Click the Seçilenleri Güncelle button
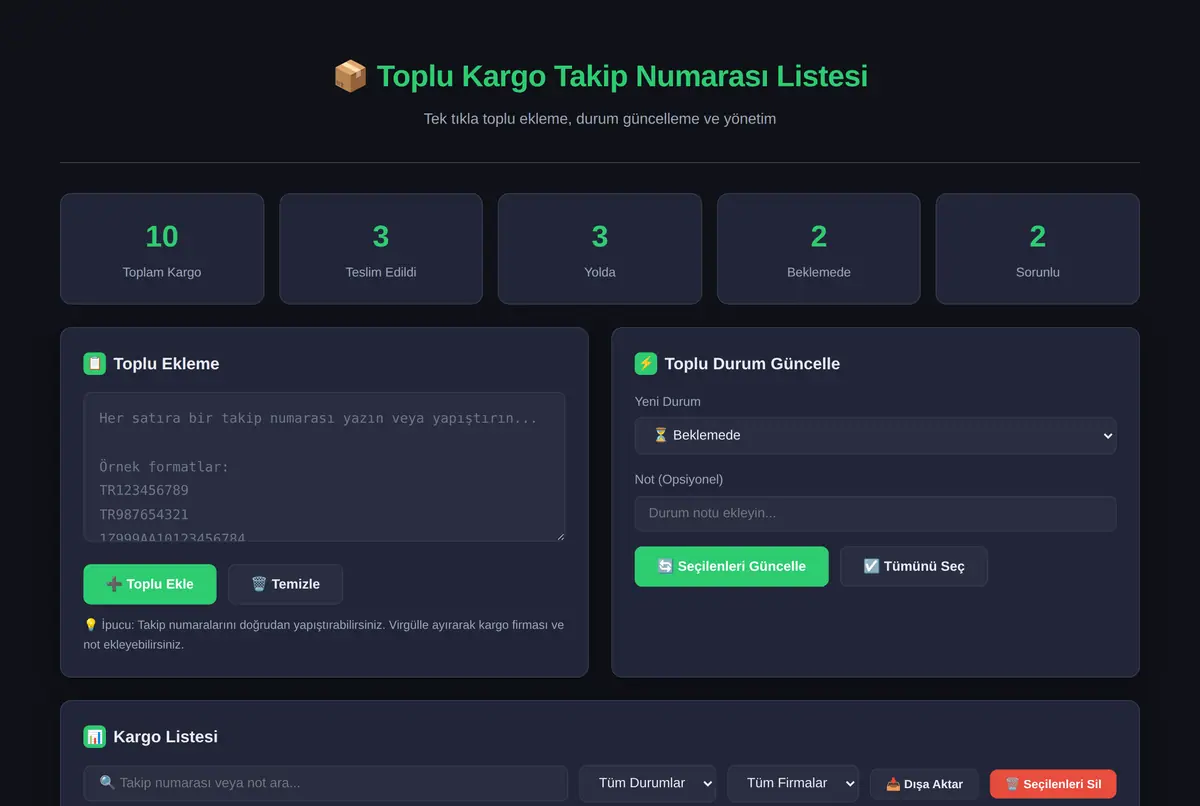This screenshot has height=806, width=1200. 731,566
